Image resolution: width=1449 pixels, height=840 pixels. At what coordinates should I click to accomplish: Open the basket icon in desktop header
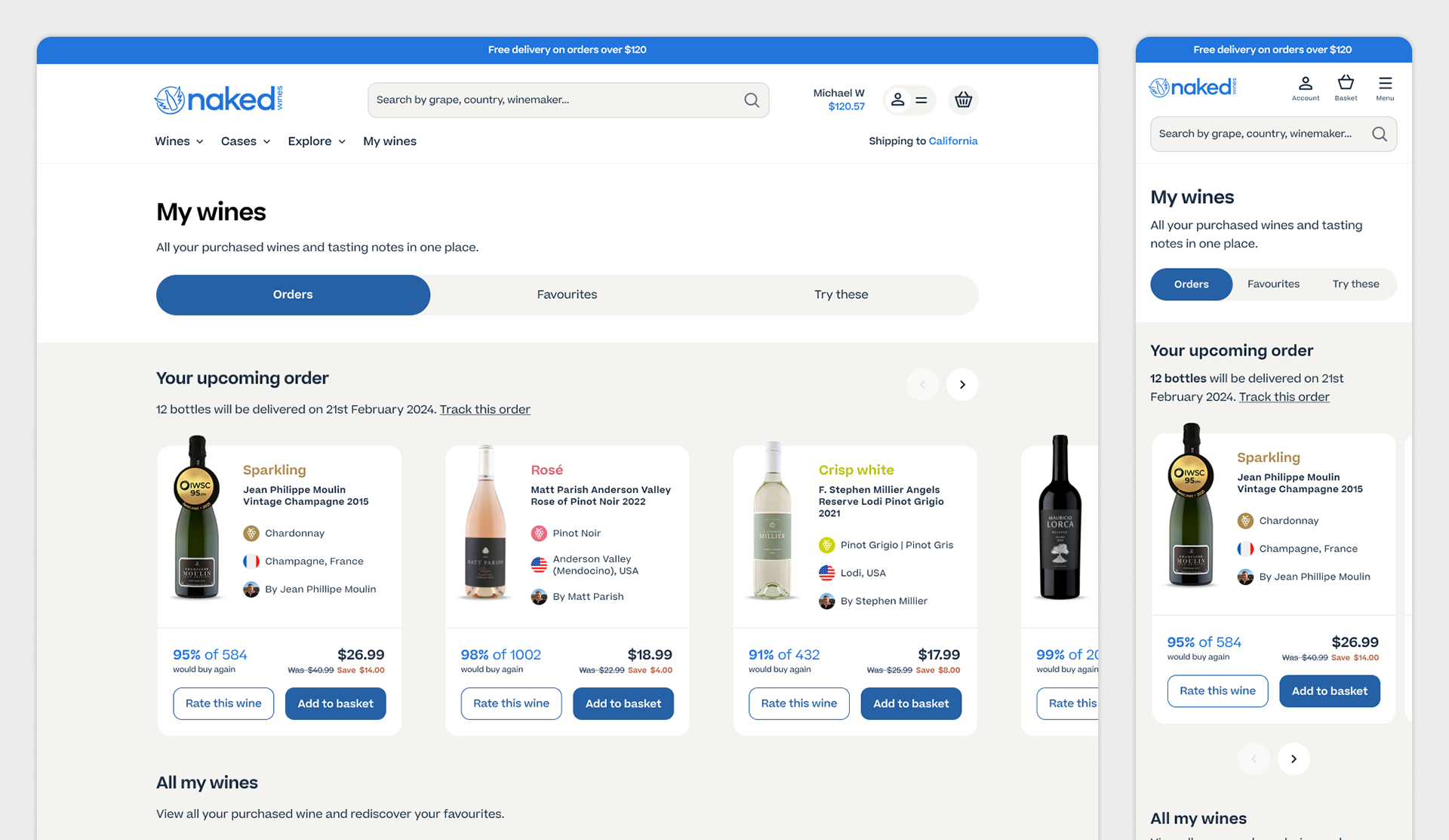963,100
